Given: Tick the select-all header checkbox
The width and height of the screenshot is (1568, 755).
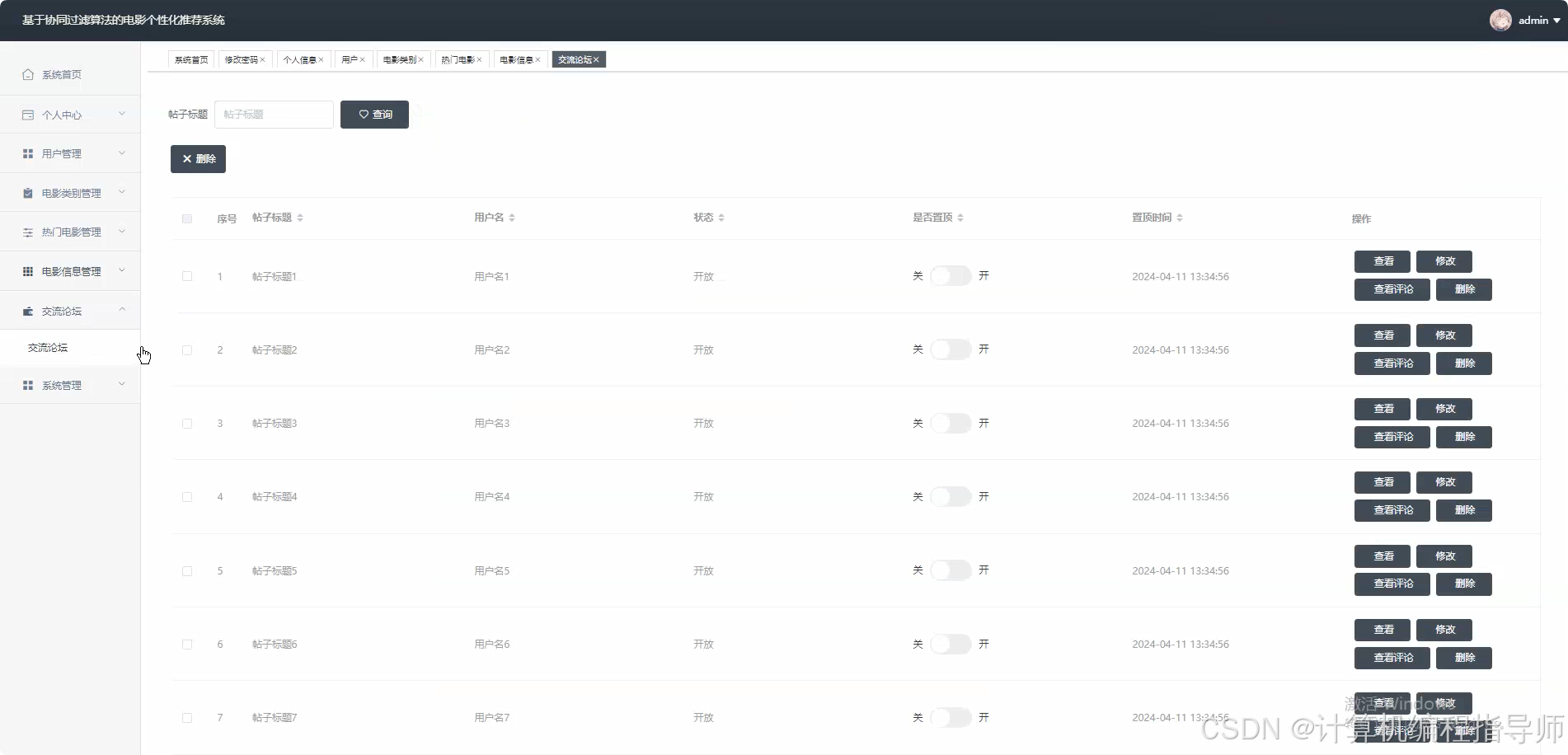Looking at the screenshot, I should point(187,218).
